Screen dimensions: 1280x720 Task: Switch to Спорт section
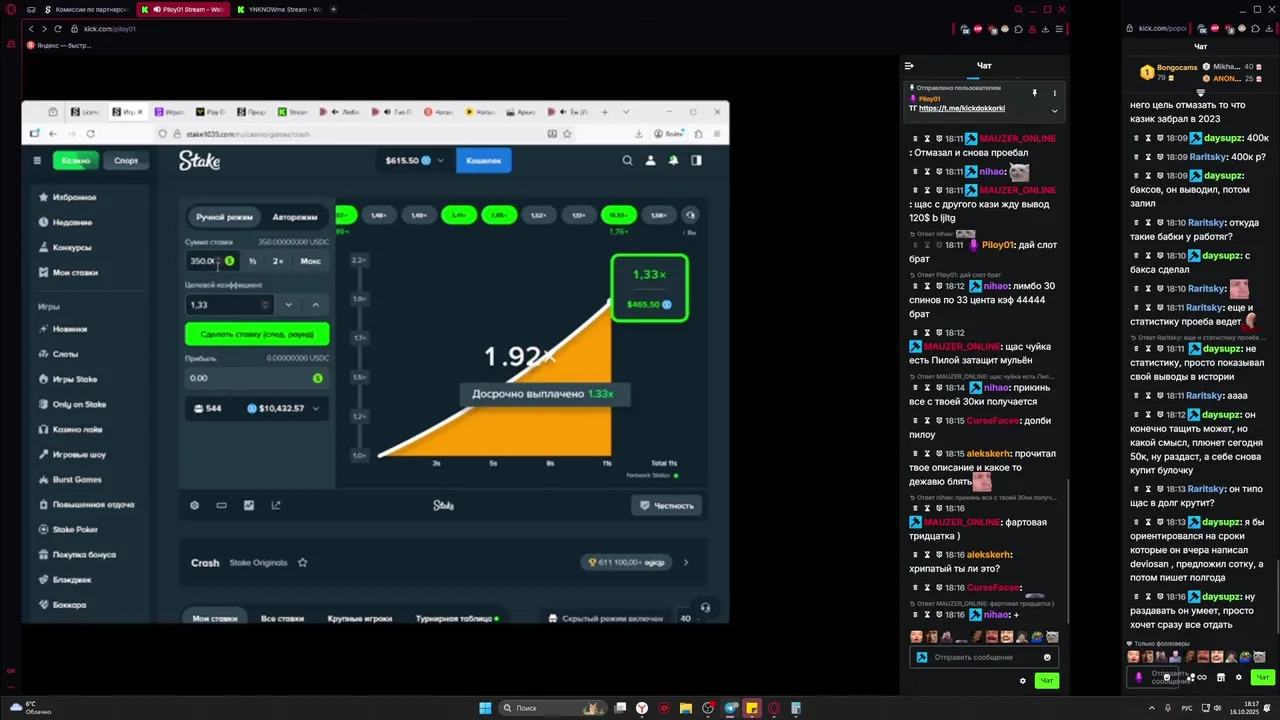point(126,160)
